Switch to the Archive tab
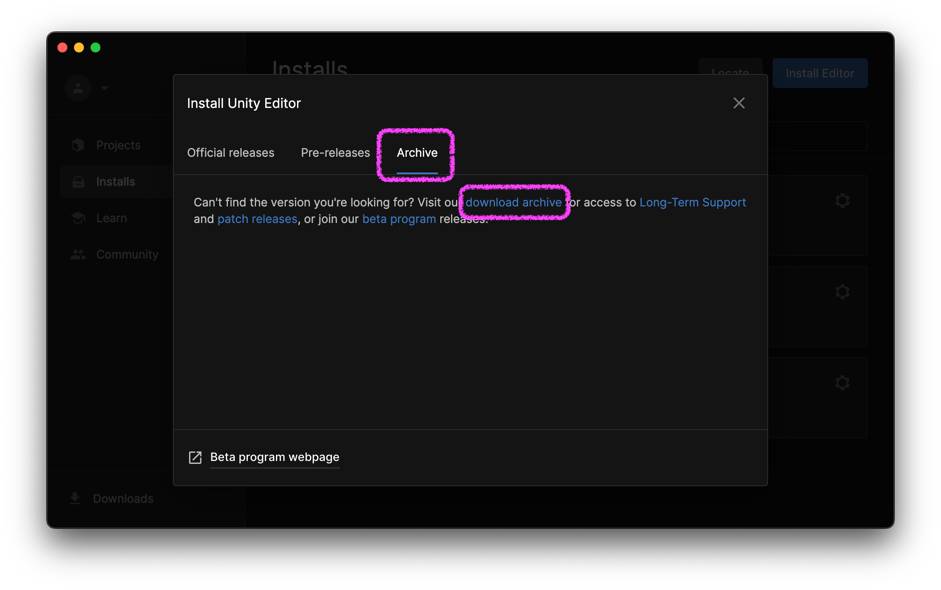941x590 pixels. (417, 153)
